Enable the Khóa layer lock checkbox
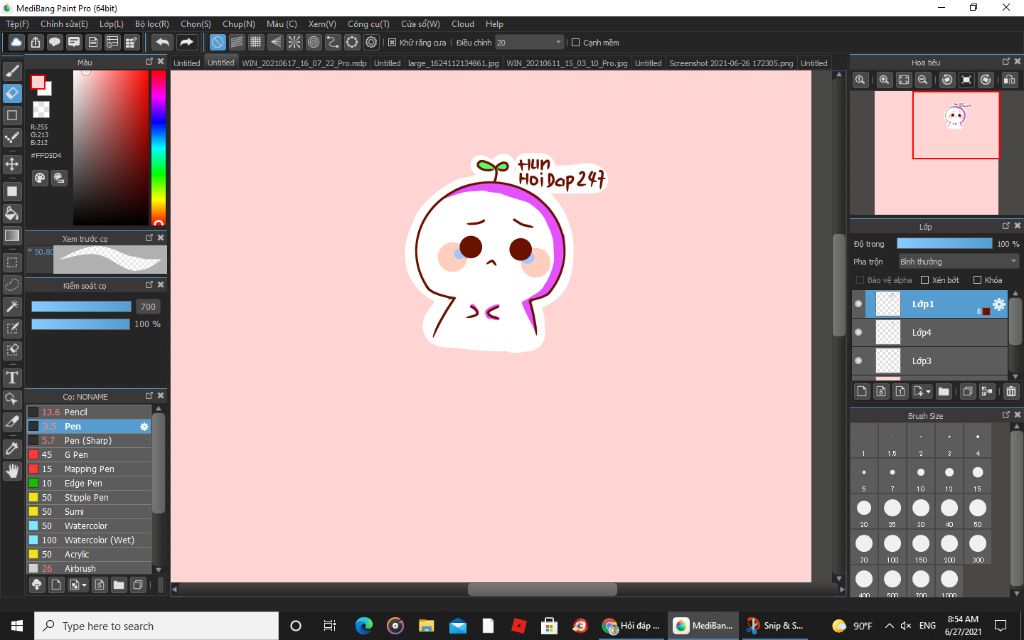Image resolution: width=1024 pixels, height=640 pixels. tap(977, 280)
